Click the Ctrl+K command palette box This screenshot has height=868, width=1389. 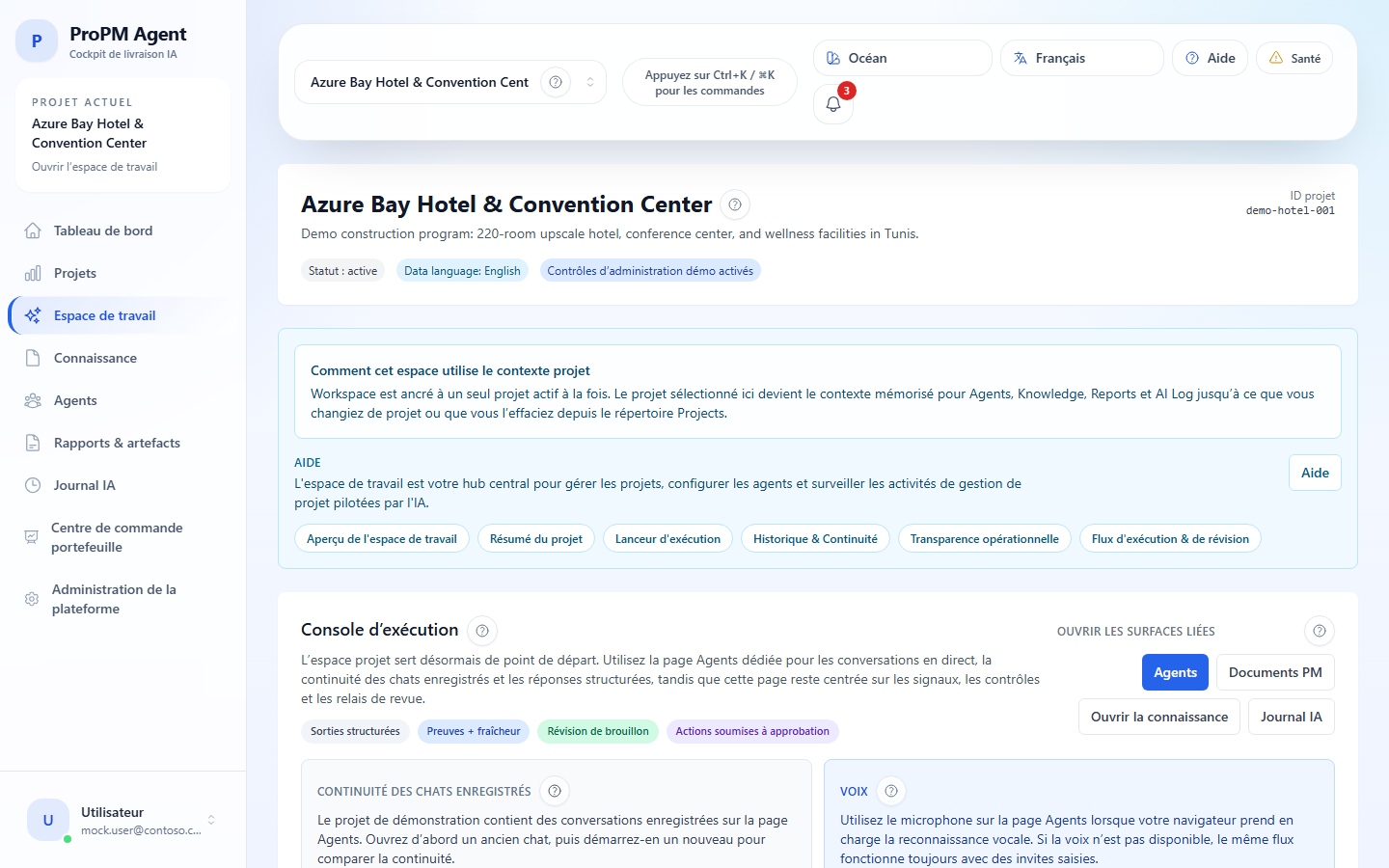coord(709,83)
